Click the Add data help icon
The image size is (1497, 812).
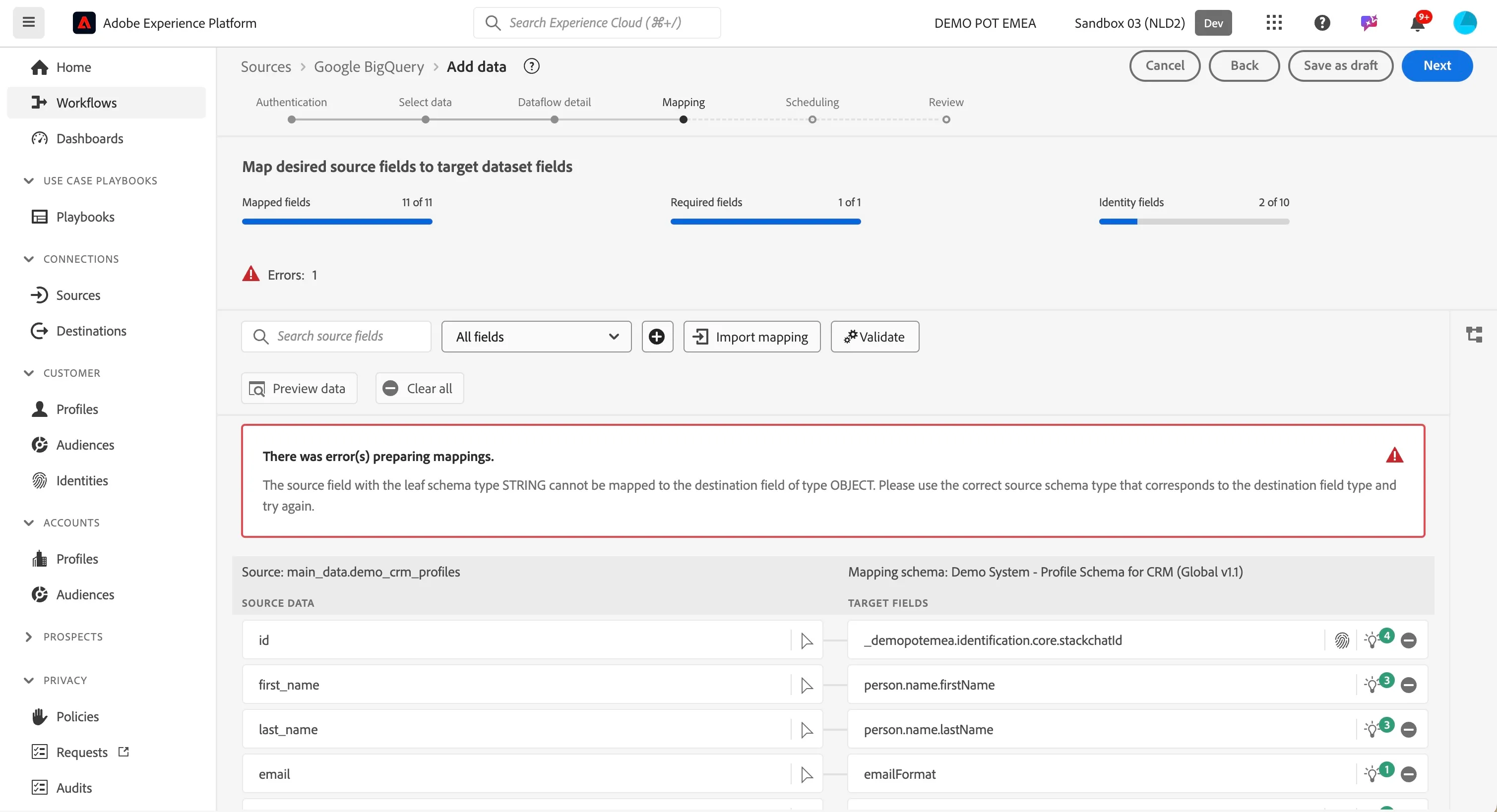pyautogui.click(x=531, y=66)
